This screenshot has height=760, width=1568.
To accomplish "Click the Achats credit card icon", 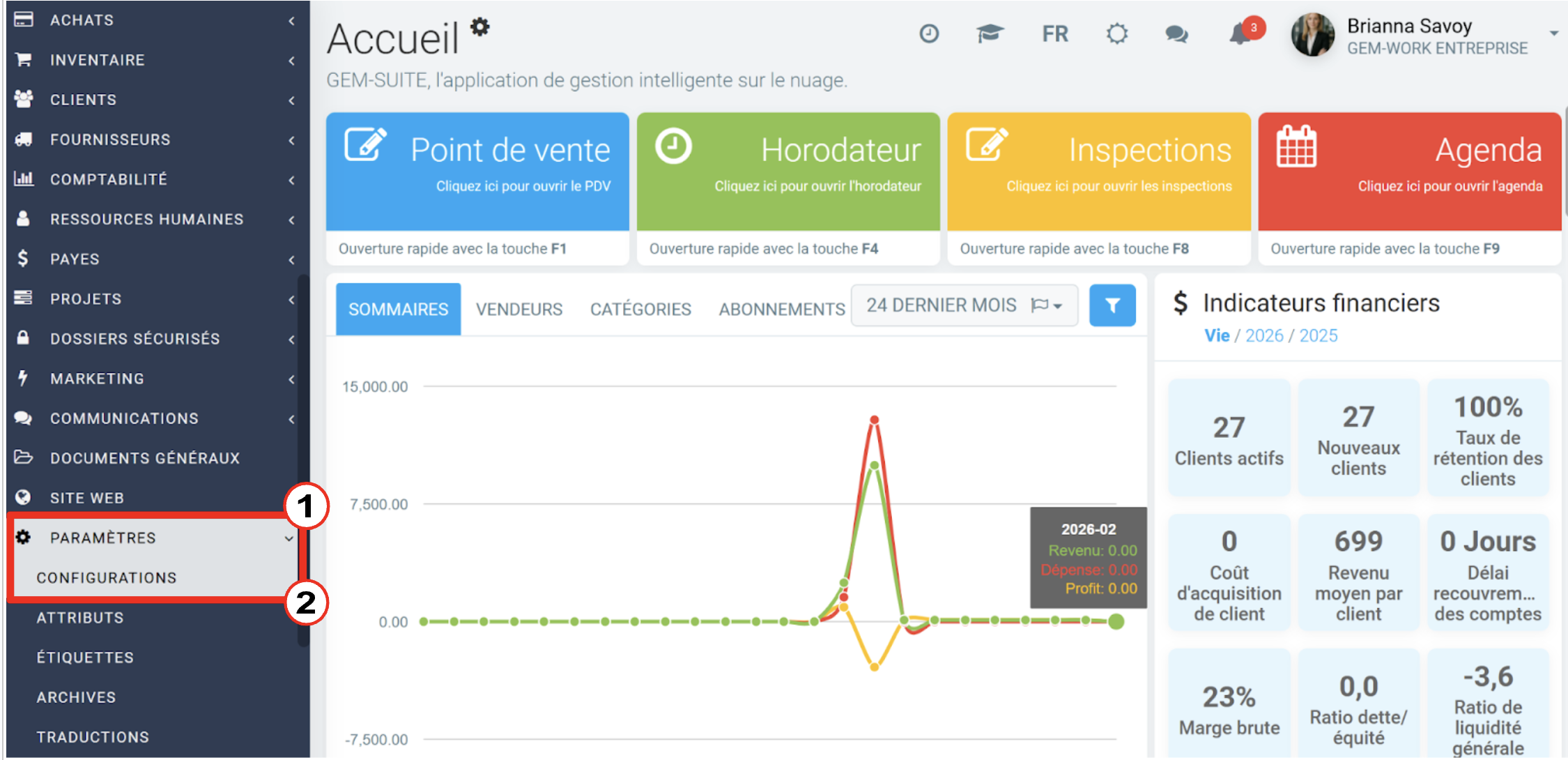I will 24,20.
